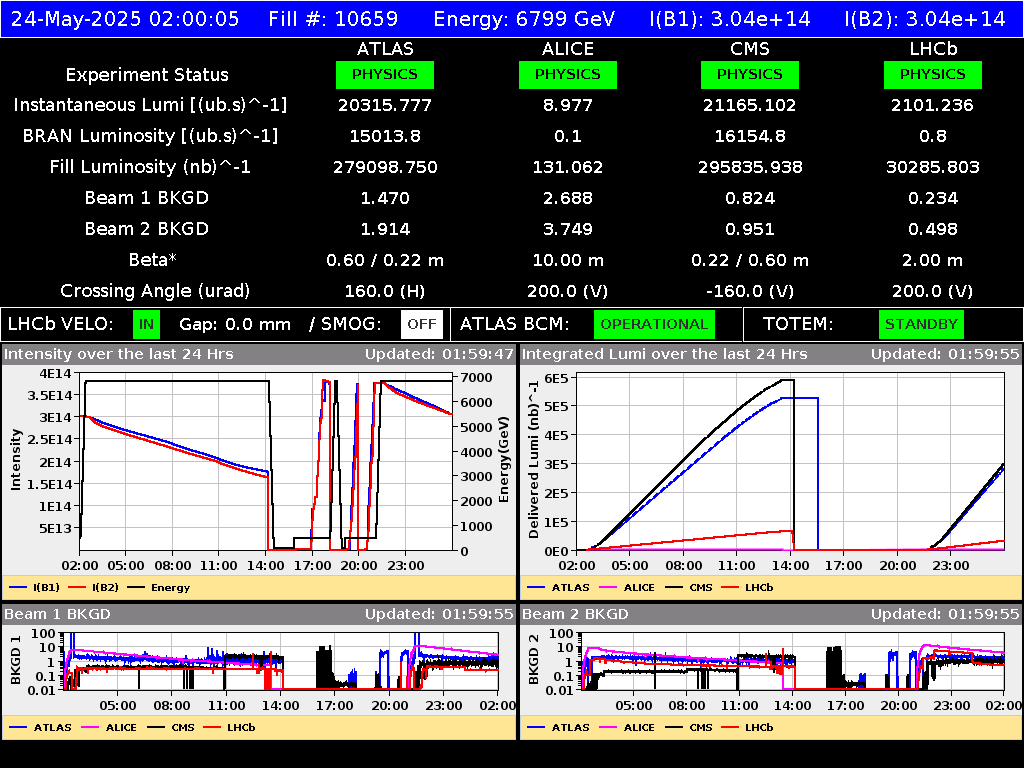This screenshot has height=768, width=1024.
Task: Click the SMOG OFF indicator
Action: (422, 325)
